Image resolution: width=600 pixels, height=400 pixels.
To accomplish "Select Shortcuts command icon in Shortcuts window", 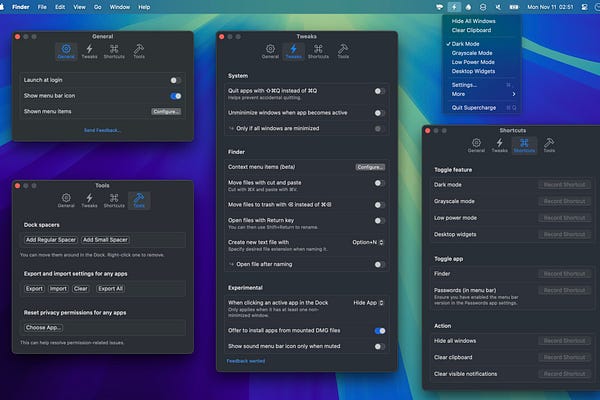I will click(x=524, y=145).
